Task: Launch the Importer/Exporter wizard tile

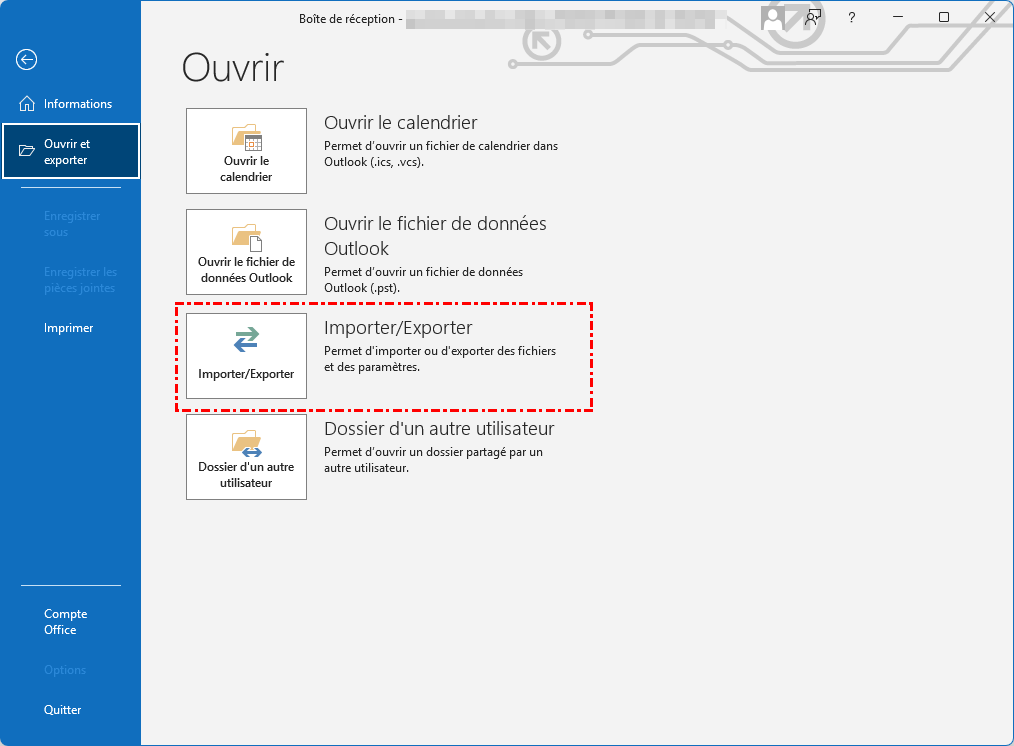Action: pyautogui.click(x=246, y=356)
